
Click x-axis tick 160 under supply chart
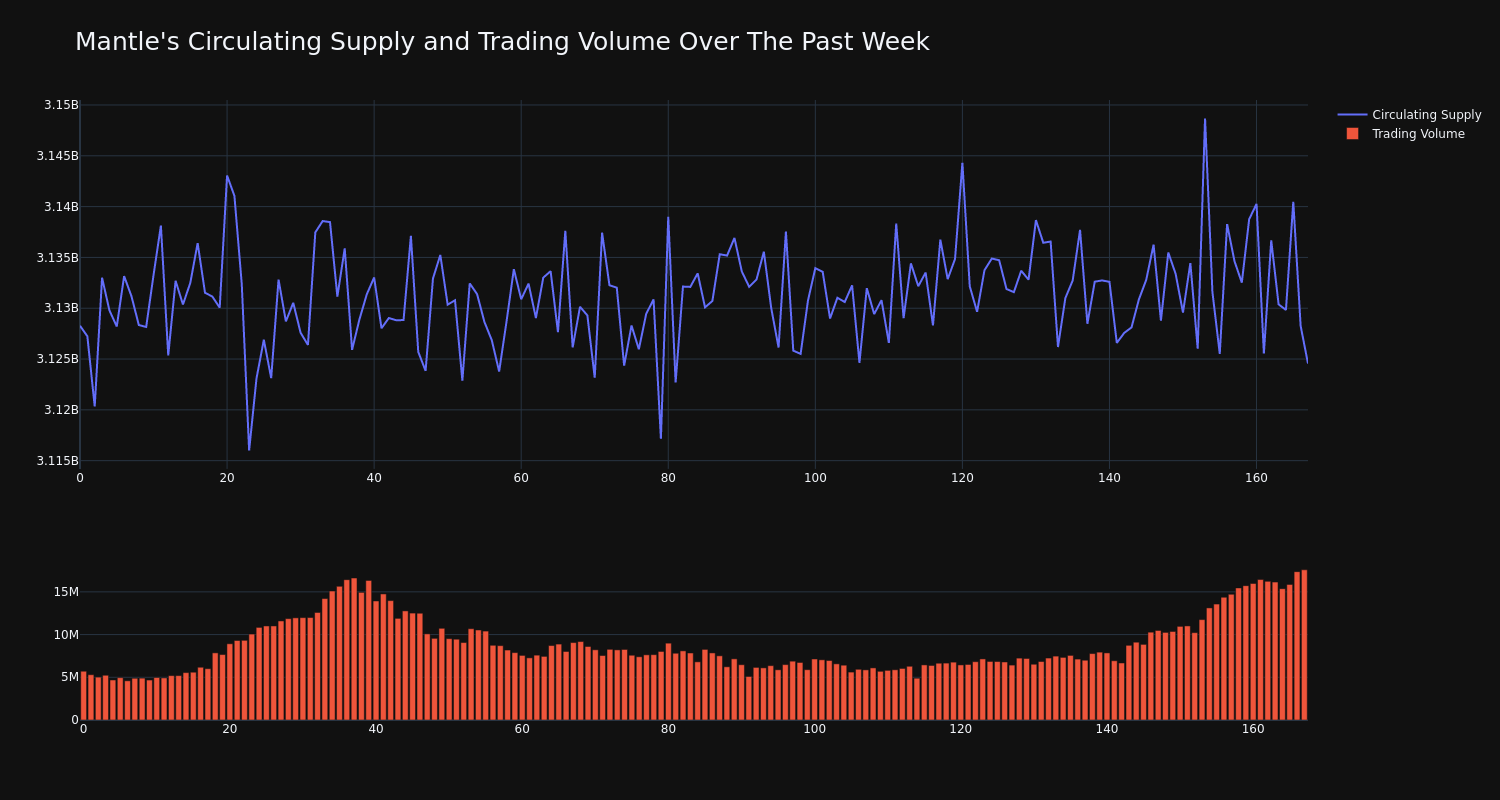[x=1256, y=478]
